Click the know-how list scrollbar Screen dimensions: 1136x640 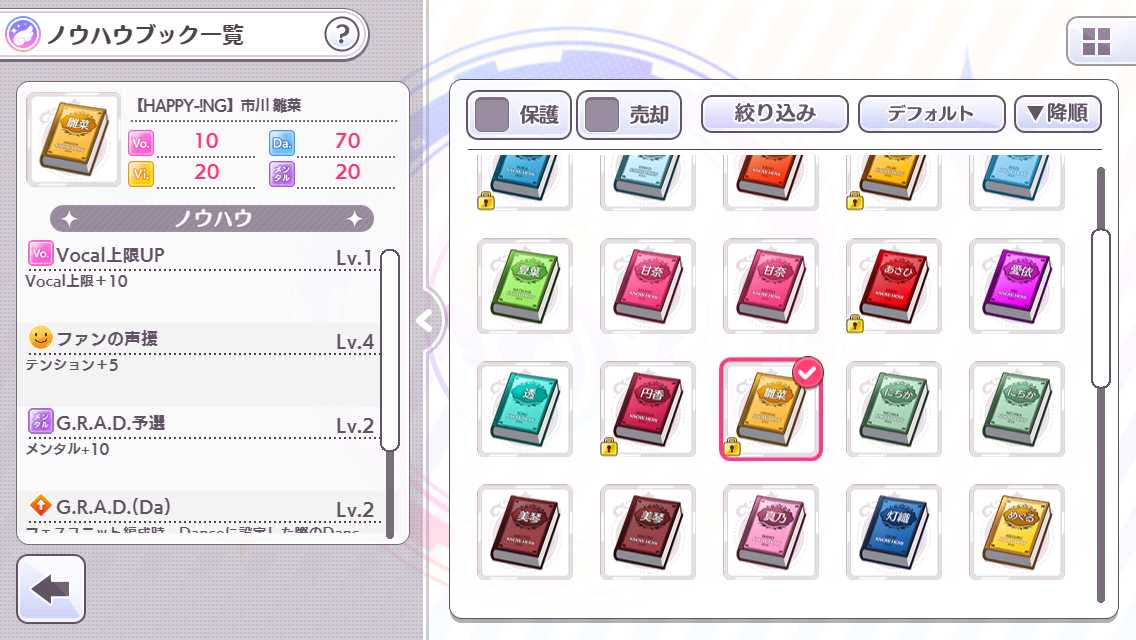390,350
